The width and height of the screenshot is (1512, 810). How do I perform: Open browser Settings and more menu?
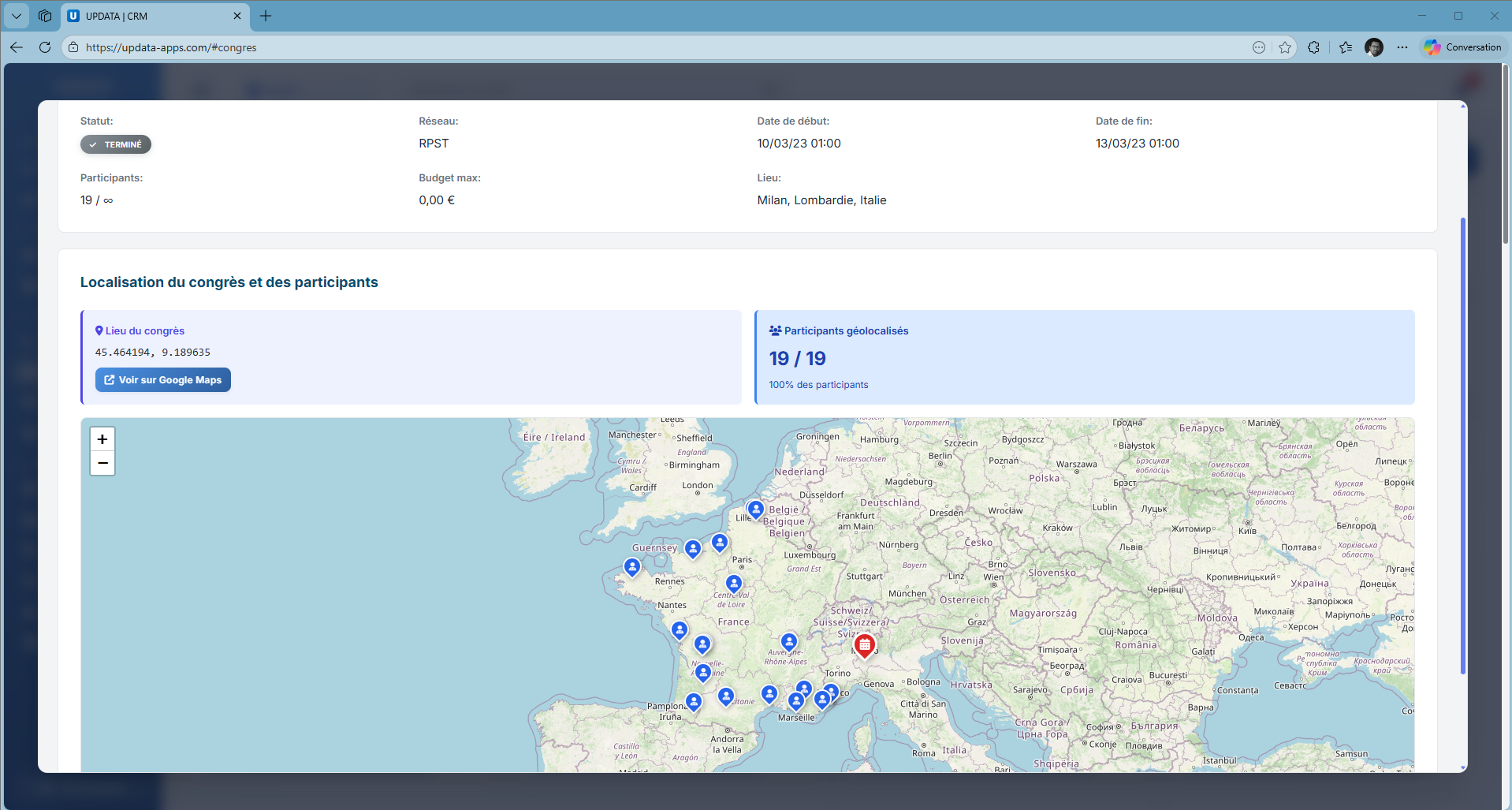1402,47
